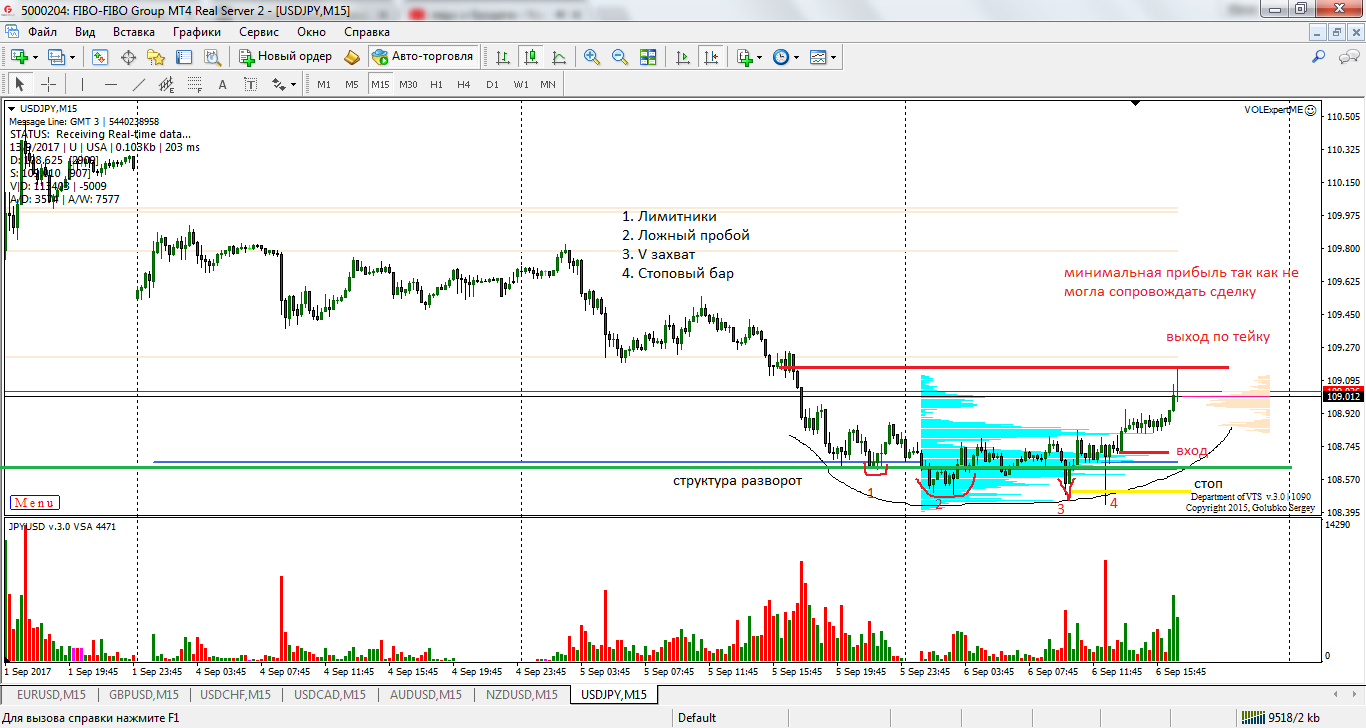The width and height of the screenshot is (1366, 728).
Task: Switch chart to candlesticks mode
Action: [x=531, y=57]
